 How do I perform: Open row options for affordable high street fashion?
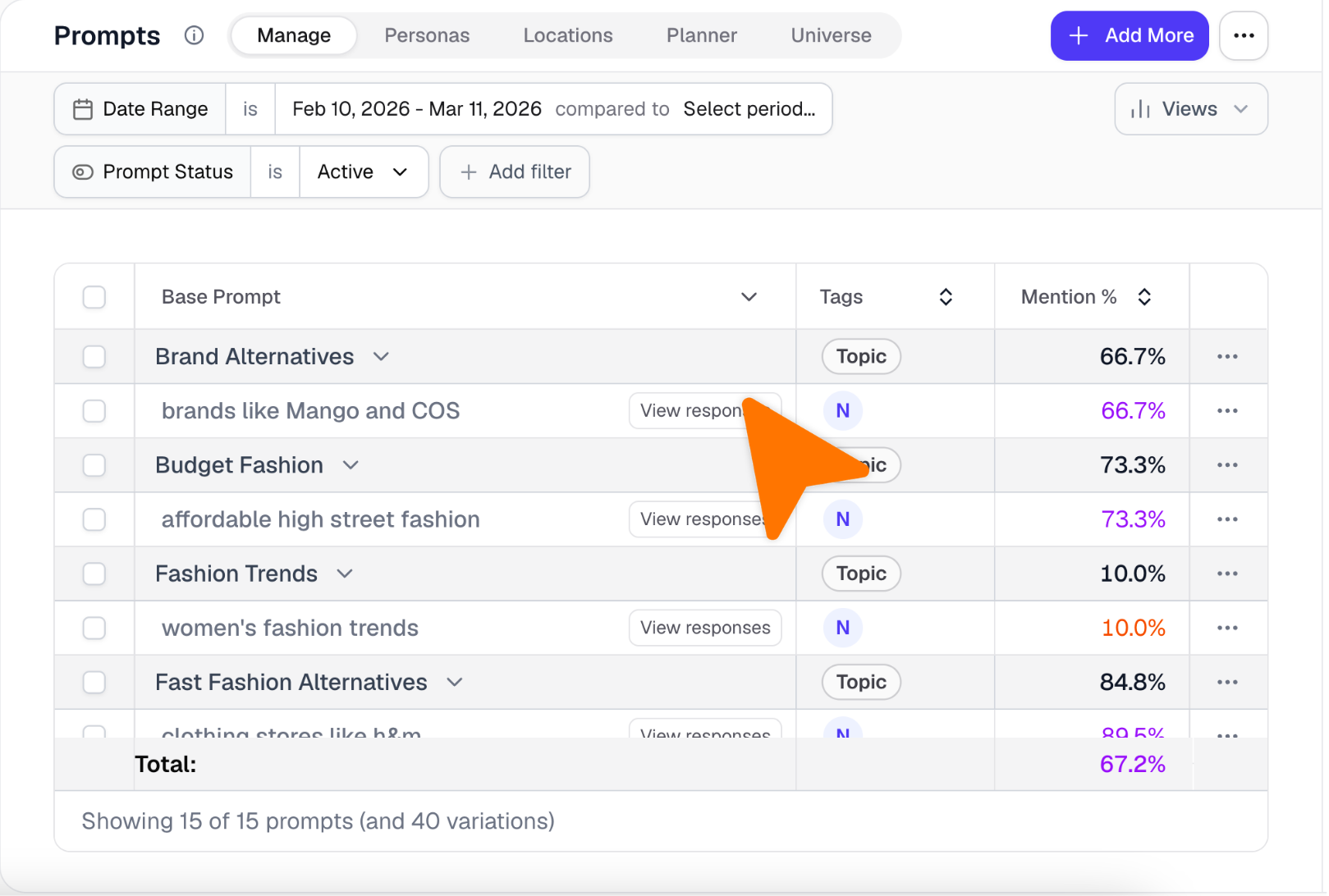(x=1226, y=519)
